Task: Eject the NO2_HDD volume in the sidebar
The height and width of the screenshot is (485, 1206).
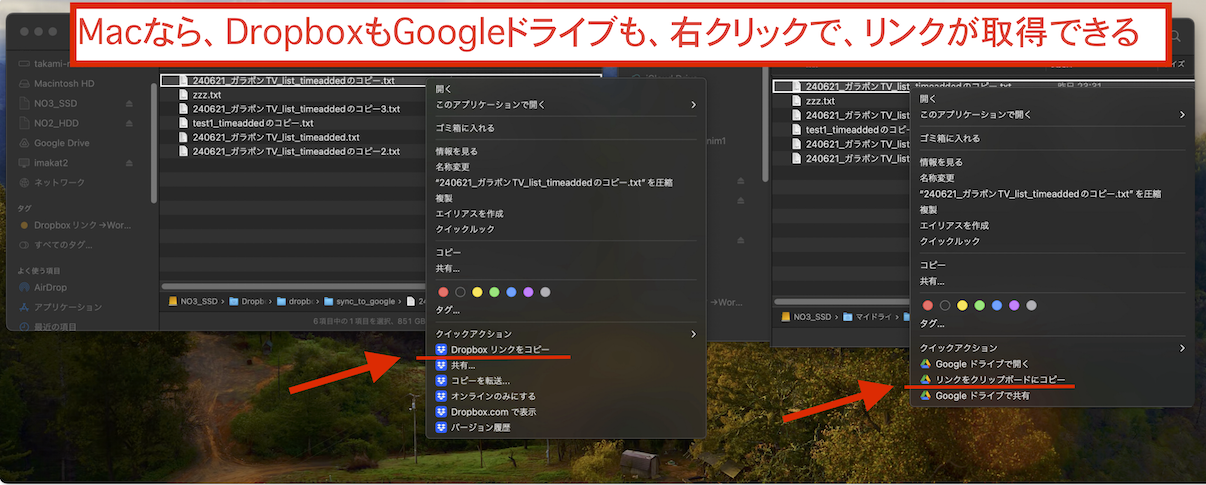Action: pos(129,123)
